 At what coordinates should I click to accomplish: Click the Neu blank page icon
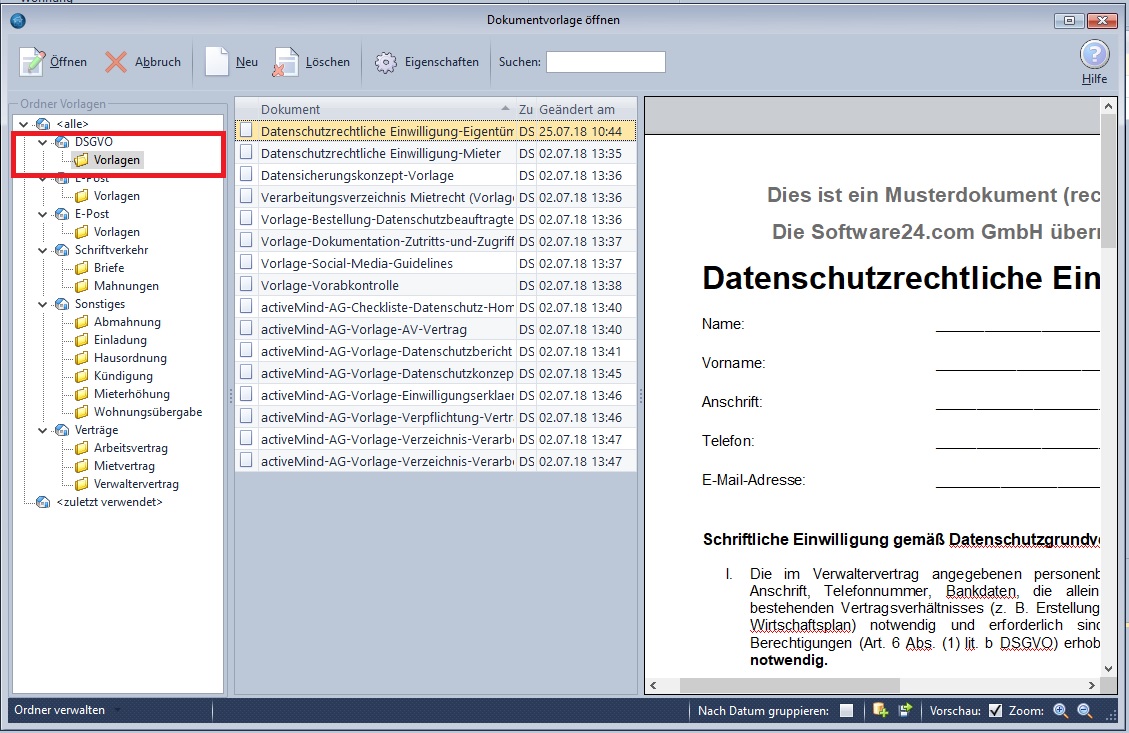[217, 62]
